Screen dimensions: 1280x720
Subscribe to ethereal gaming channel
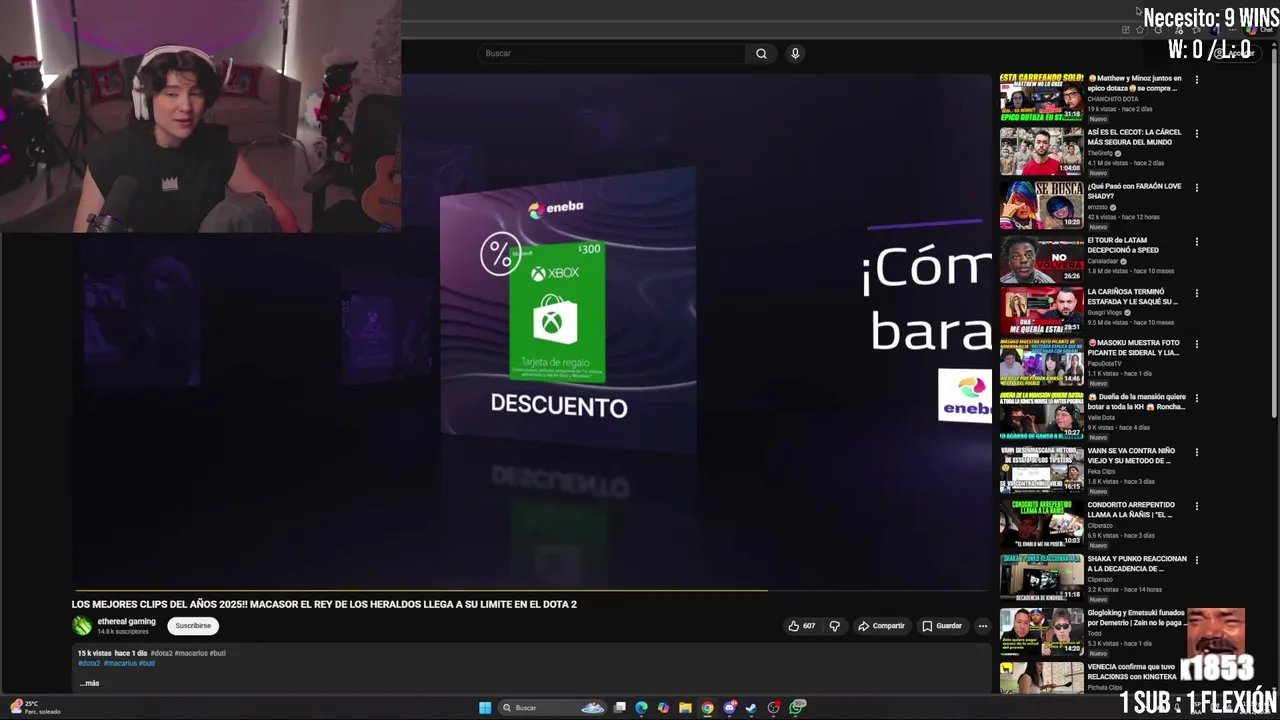point(193,626)
